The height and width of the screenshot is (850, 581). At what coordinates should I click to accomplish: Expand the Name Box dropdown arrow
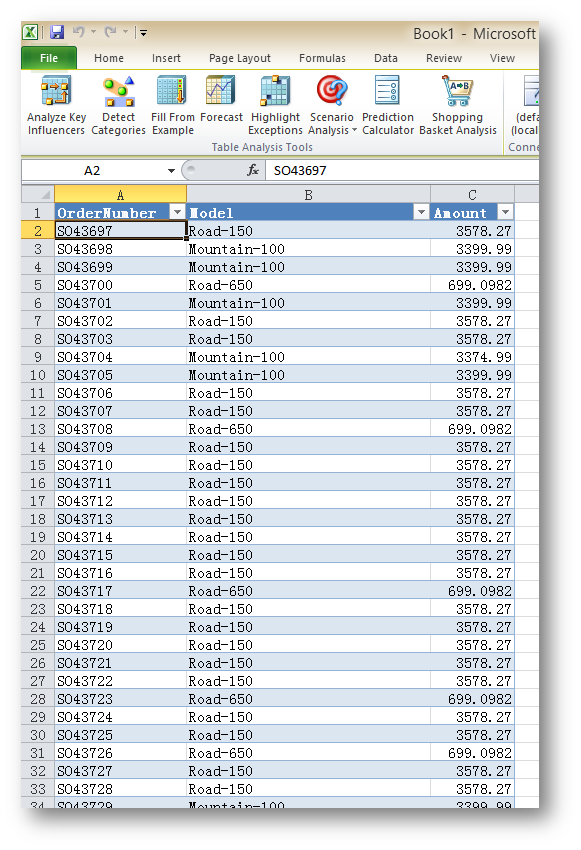coord(171,171)
